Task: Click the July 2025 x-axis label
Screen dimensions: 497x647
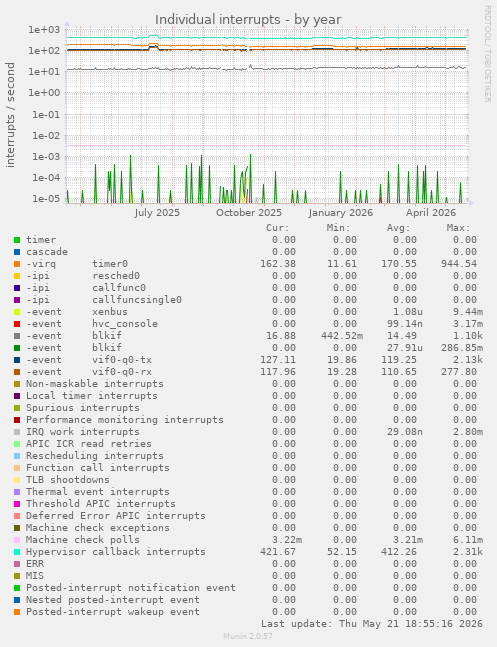Action: 157,213
